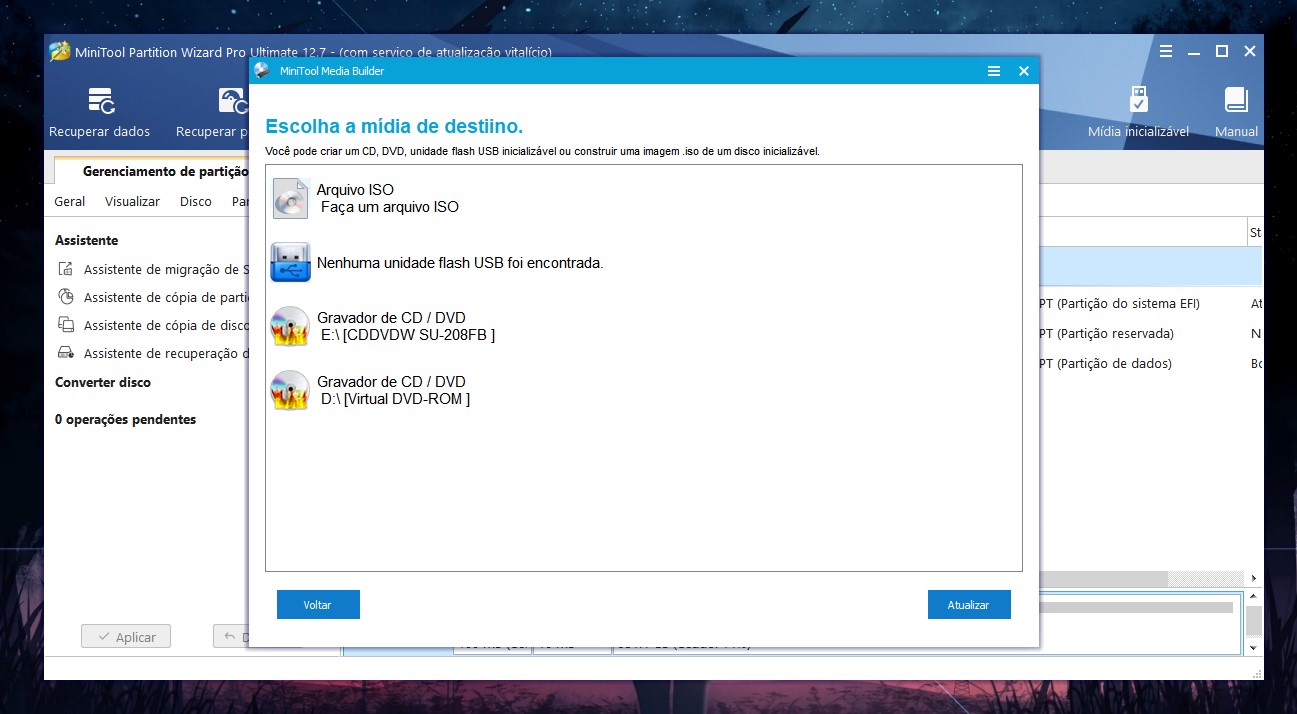
Task: Click the Assistente de recuperação icon
Action: (66, 353)
